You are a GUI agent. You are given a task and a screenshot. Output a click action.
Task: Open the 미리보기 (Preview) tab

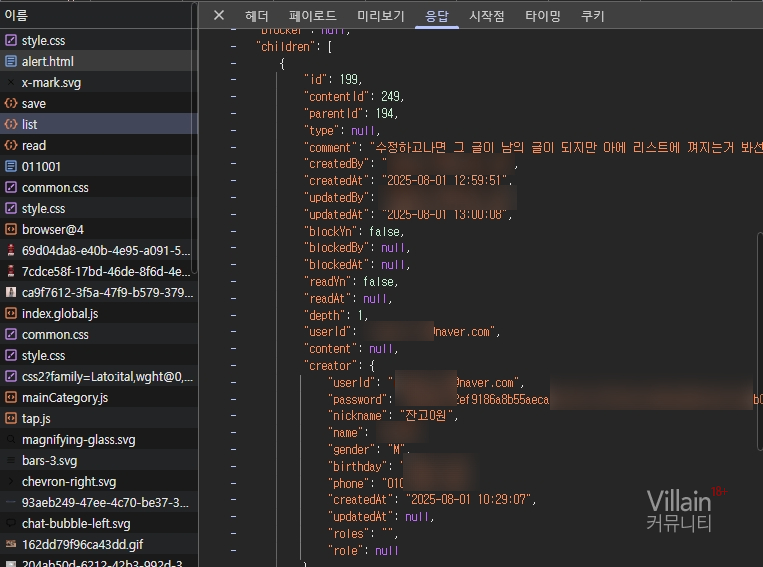[380, 16]
